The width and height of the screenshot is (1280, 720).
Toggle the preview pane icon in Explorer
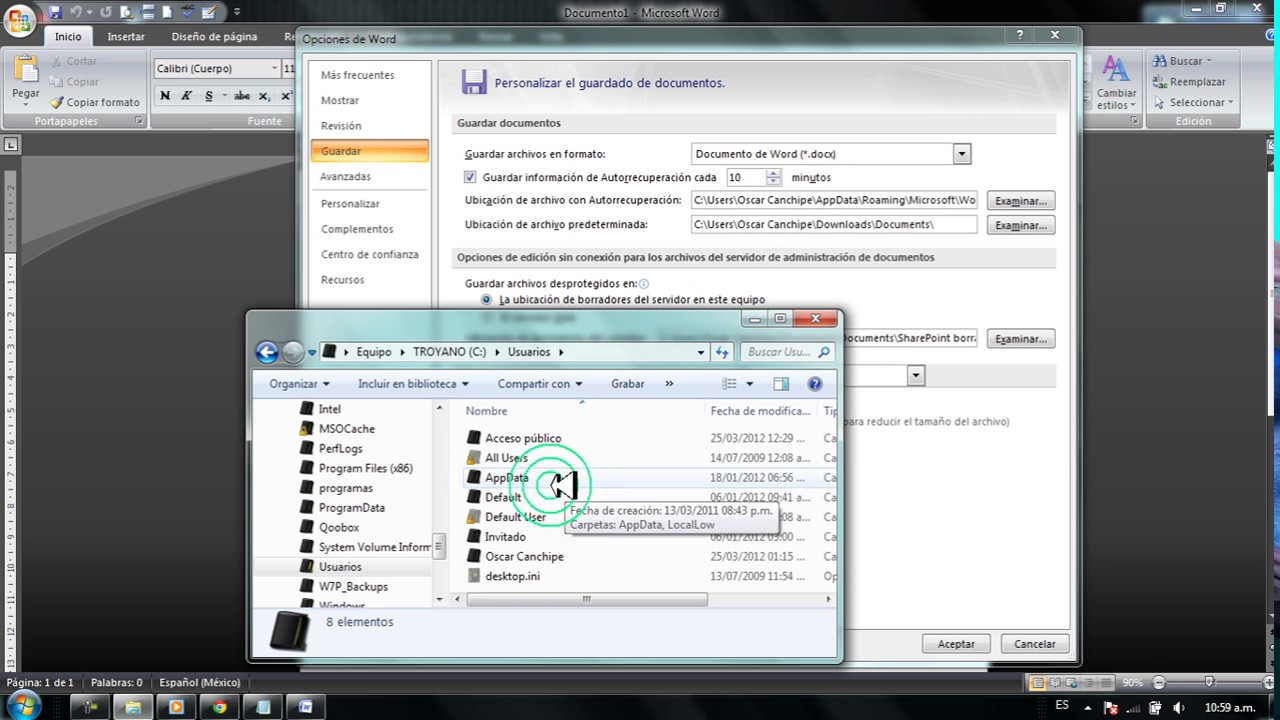[781, 384]
